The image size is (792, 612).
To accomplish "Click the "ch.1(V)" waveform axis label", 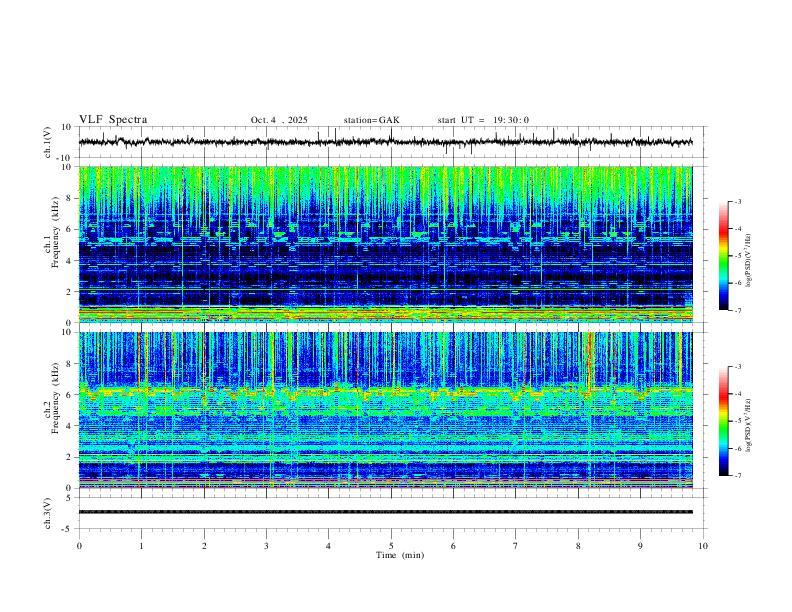I will coord(48,142).
